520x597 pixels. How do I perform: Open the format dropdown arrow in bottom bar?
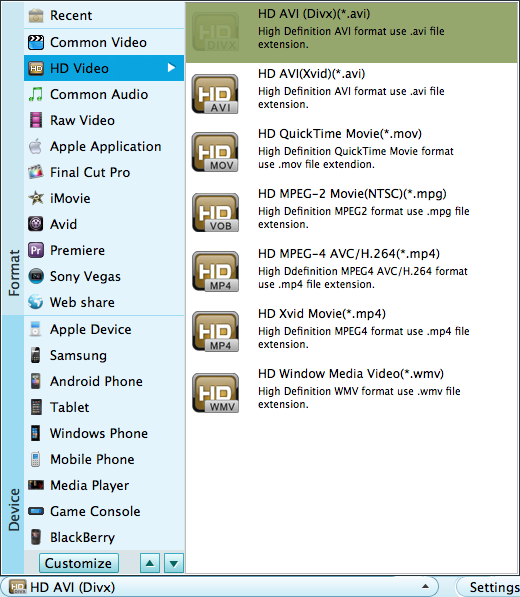coord(426,587)
